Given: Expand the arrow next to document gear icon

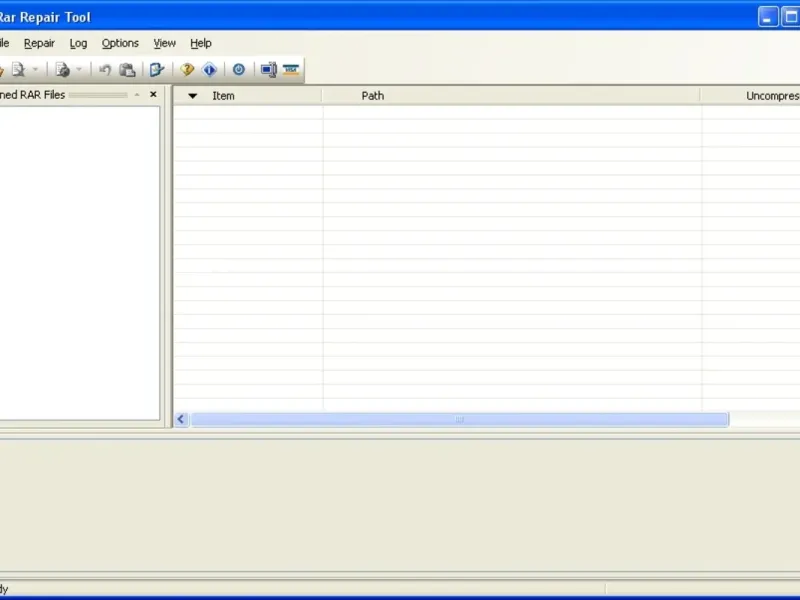Looking at the screenshot, I should (79, 69).
